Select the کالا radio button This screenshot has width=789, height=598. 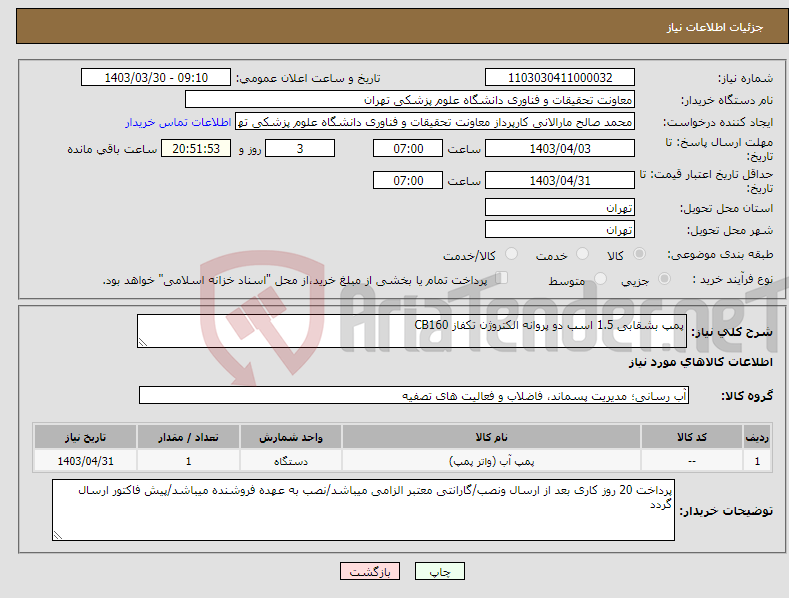(x=640, y=254)
